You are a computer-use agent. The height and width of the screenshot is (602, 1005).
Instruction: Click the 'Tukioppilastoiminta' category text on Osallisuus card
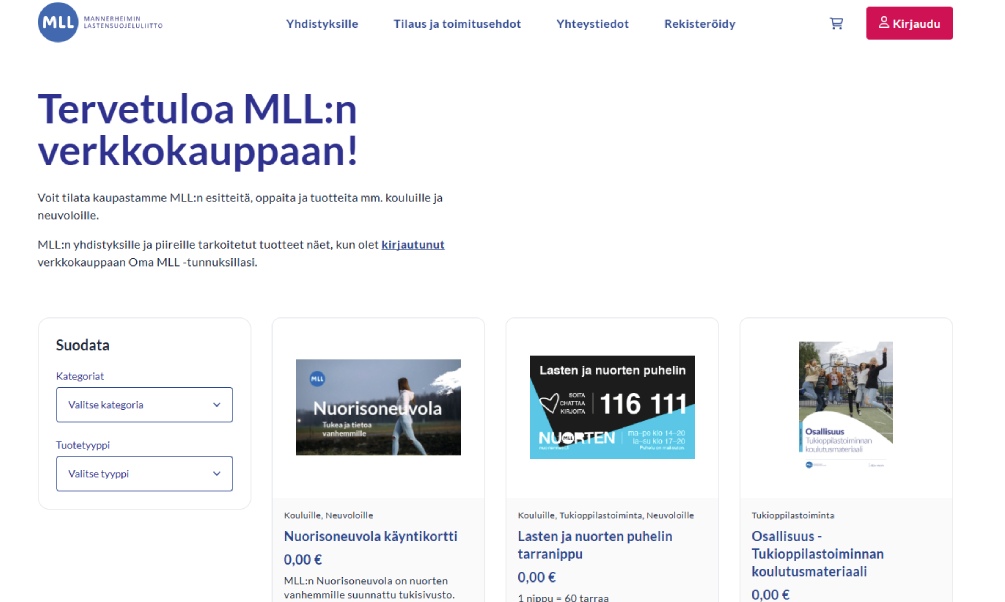(x=793, y=515)
